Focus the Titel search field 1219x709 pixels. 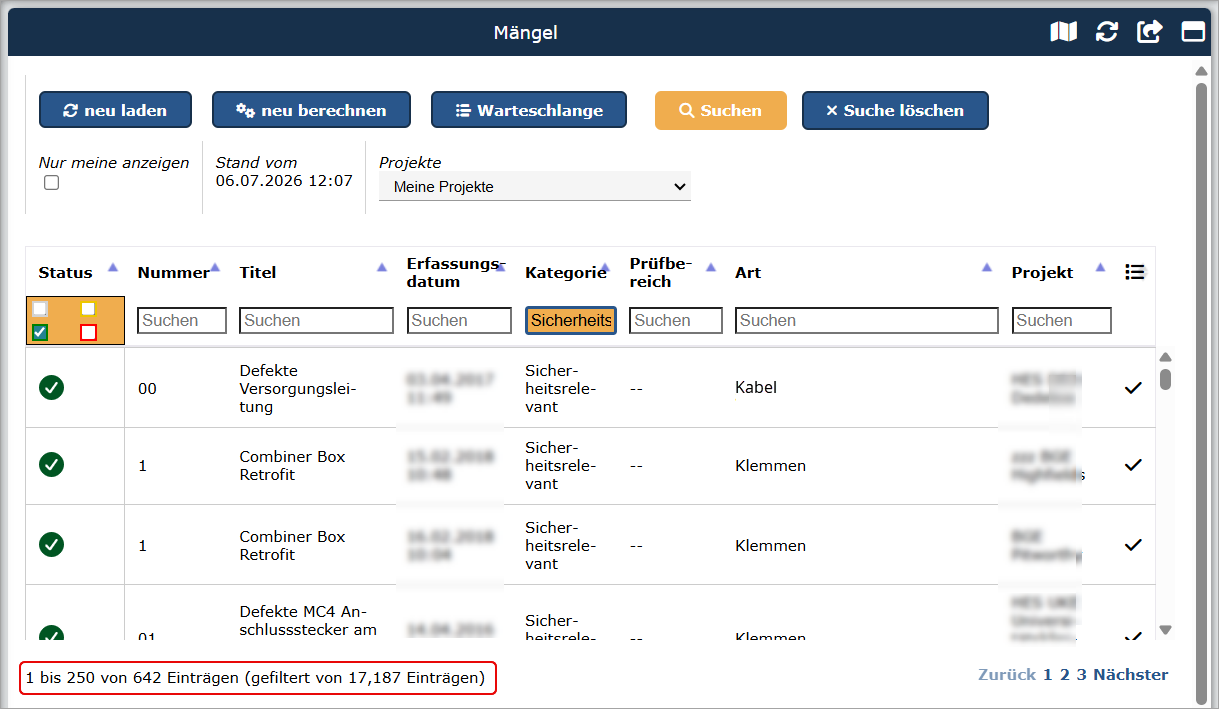tap(316, 320)
